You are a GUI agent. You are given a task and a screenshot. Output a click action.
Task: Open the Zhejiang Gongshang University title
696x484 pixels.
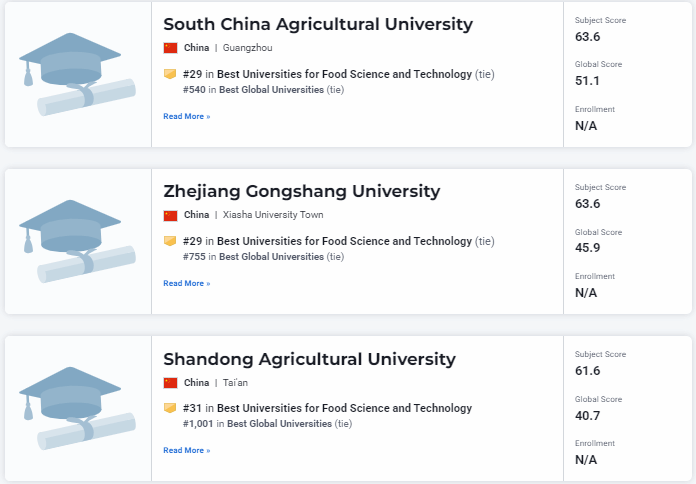301,191
